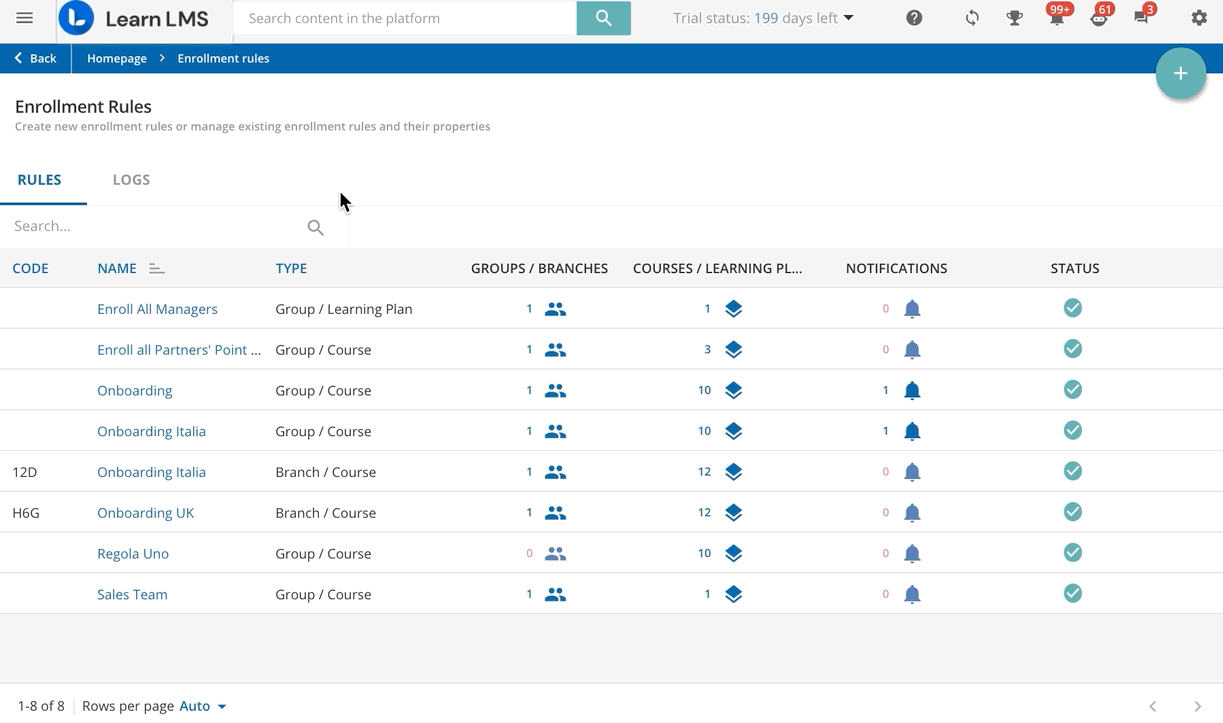Toggle status of Sales Team rule
Viewport: 1223px width, 723px height.
click(x=1073, y=594)
